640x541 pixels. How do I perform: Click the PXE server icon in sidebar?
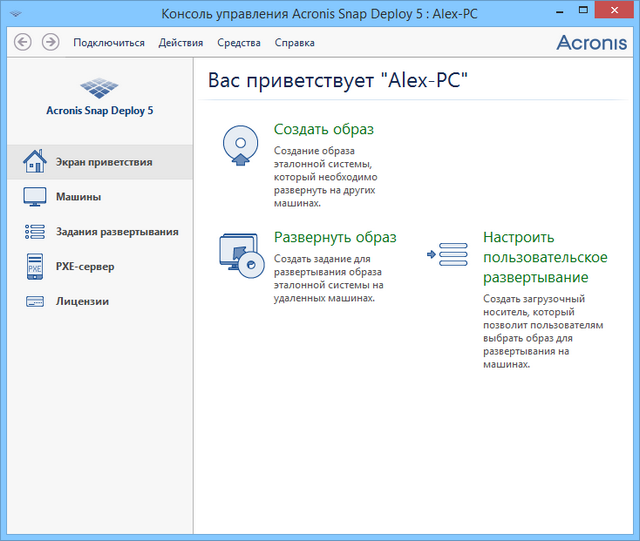tap(35, 267)
